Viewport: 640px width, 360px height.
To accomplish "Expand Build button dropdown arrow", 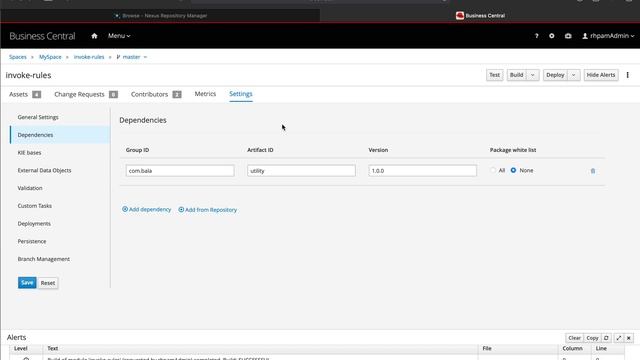I will tap(532, 75).
